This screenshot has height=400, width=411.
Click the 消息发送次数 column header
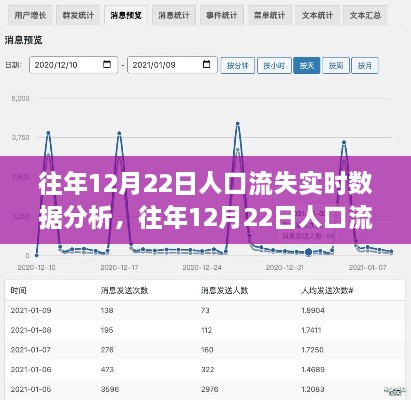coord(124,291)
